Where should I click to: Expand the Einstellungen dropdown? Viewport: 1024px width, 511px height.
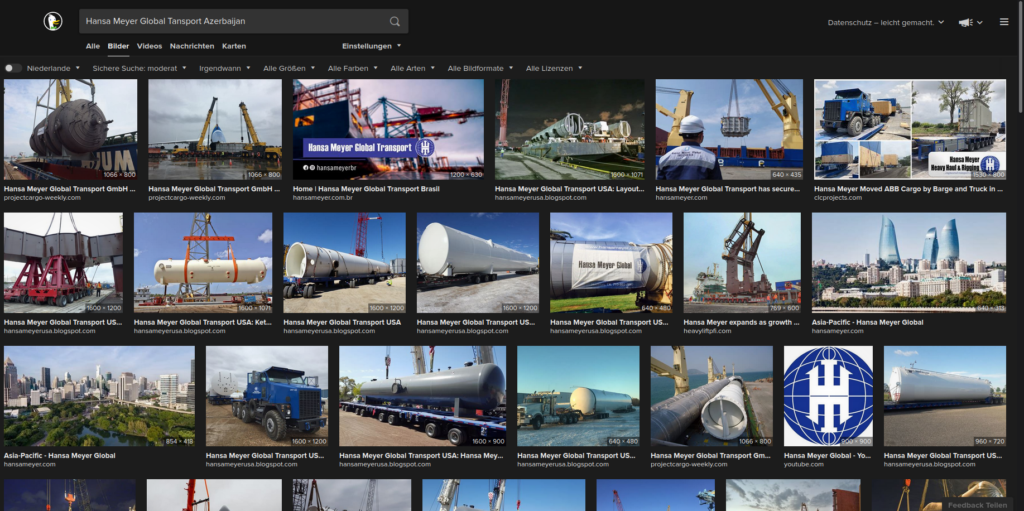[x=371, y=46]
